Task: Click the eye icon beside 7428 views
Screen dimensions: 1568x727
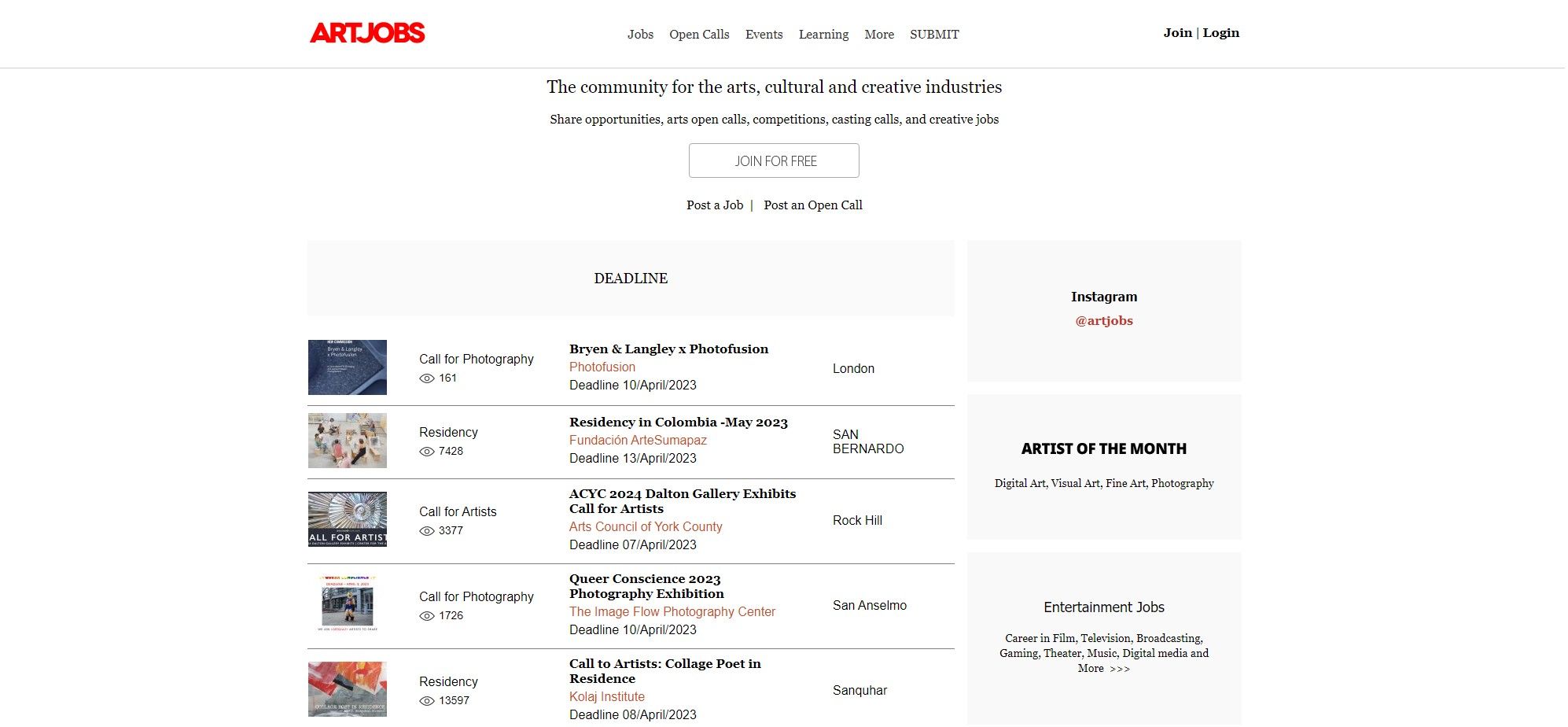Action: click(x=427, y=452)
